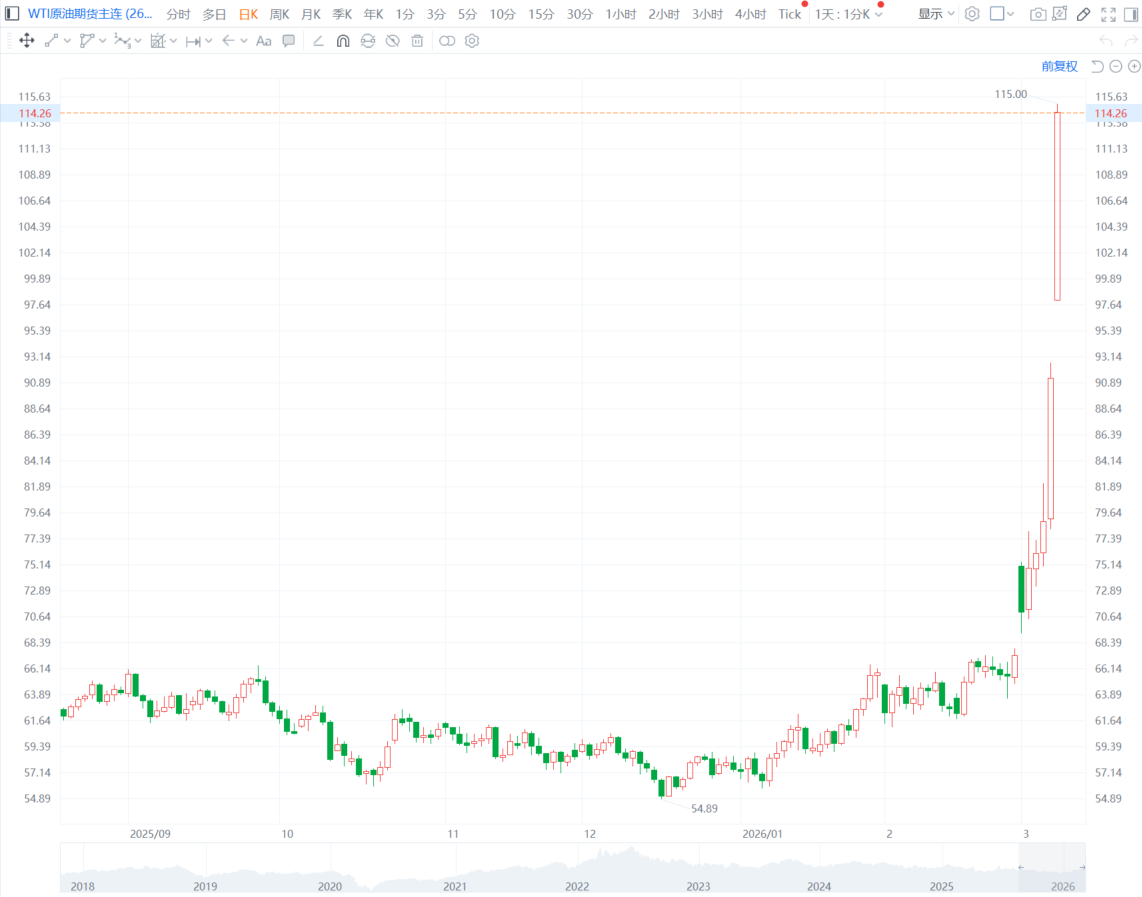Select the comment bubble note tool

tap(288, 41)
